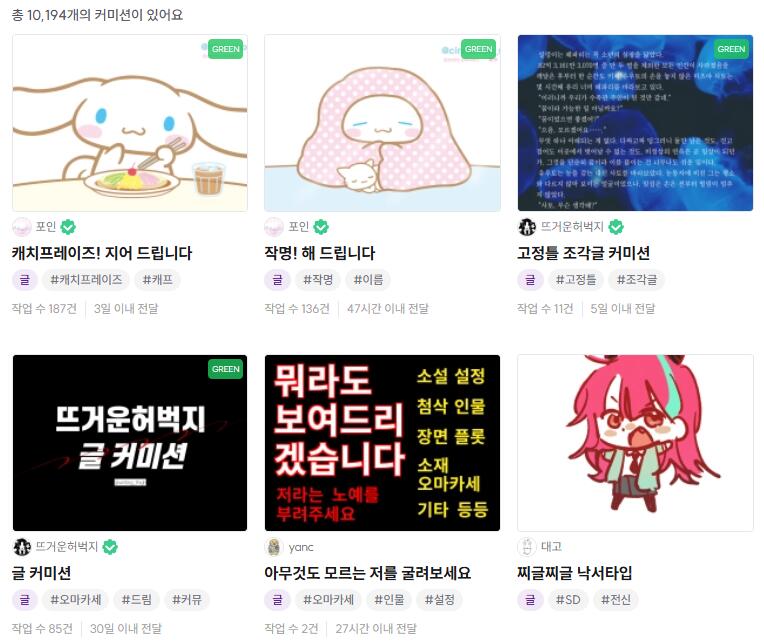Filter by the #조각글 tag
The height and width of the screenshot is (643, 764).
tap(637, 280)
